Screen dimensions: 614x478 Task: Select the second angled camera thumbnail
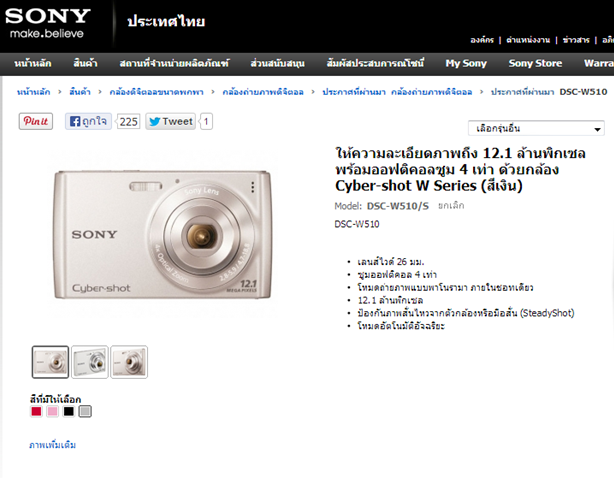tap(90, 362)
